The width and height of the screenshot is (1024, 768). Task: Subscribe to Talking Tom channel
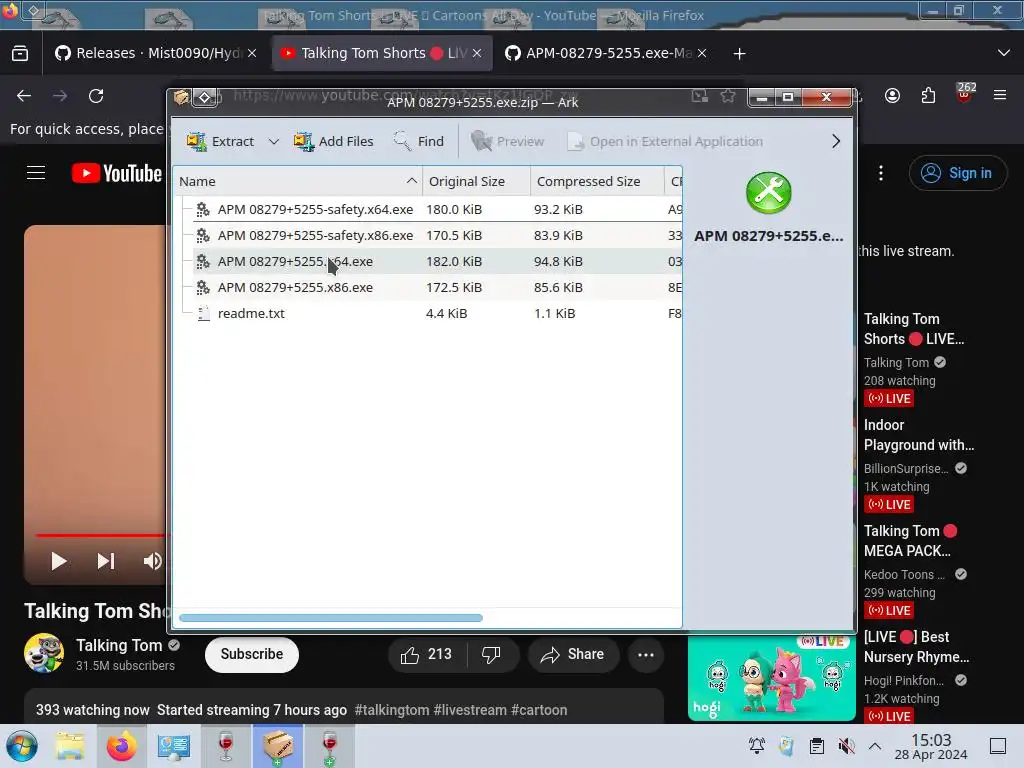click(251, 654)
